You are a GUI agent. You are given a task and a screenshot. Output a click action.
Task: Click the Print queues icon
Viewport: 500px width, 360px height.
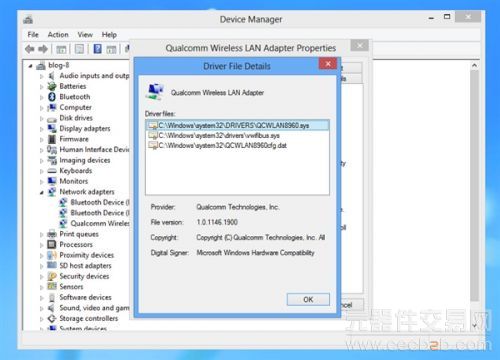pyautogui.click(x=52, y=234)
